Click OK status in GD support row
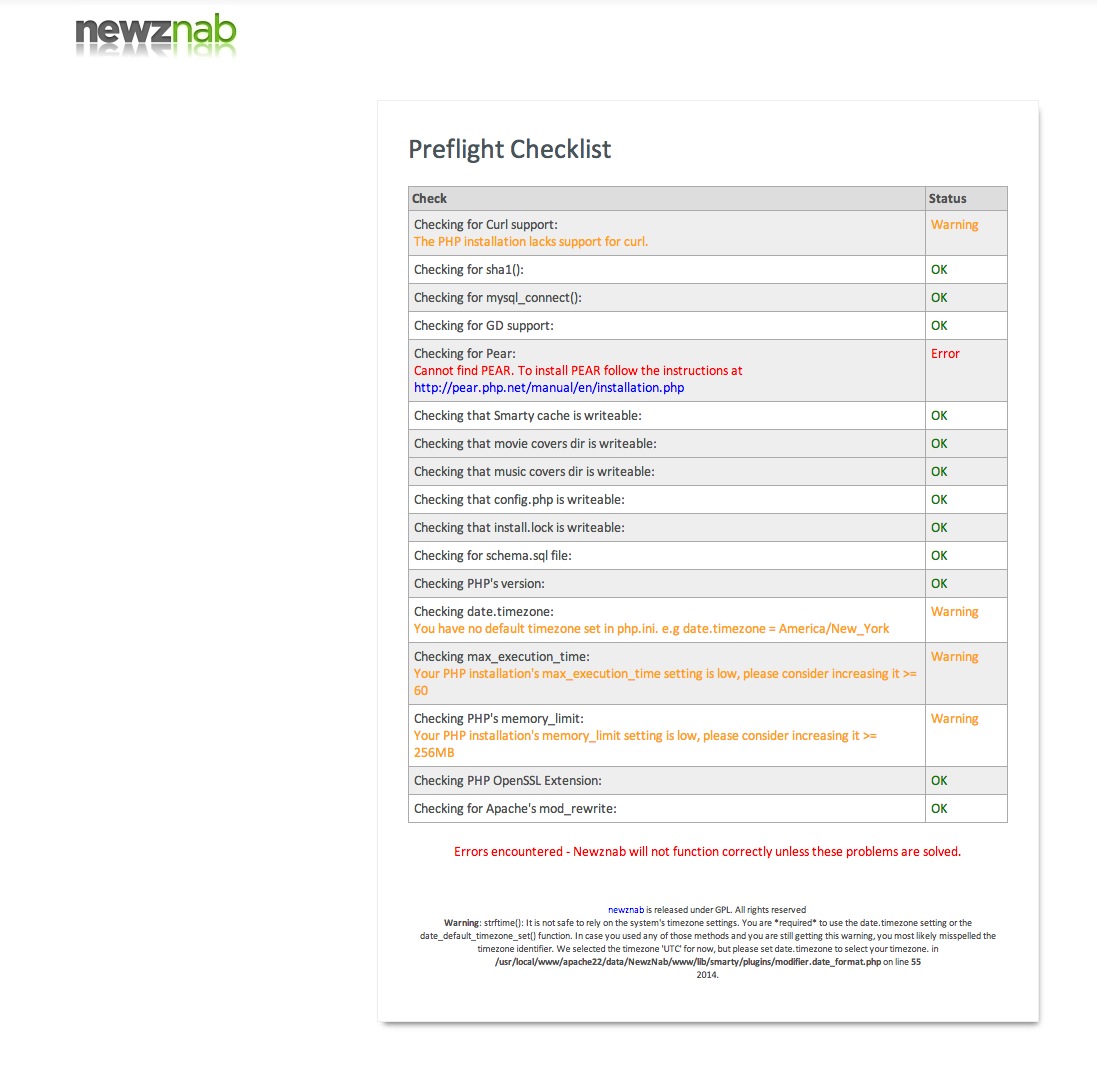Screen dimensions: 1097x1081 pyautogui.click(x=939, y=325)
